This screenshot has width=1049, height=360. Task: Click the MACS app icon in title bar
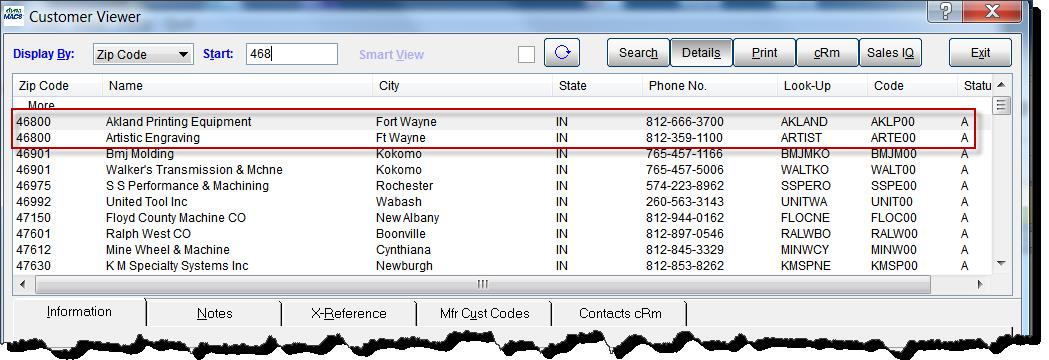13,15
